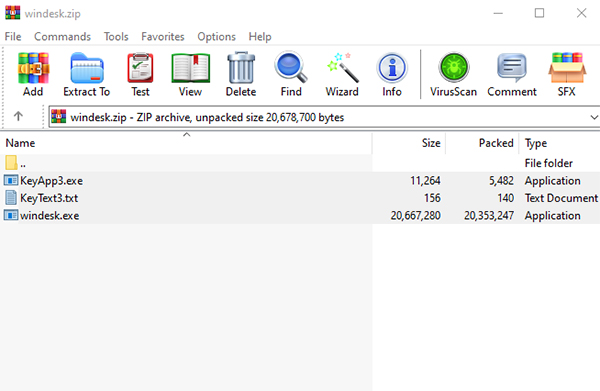This screenshot has width=600, height=391.
Task: Sort by the Packed column header
Action: point(482,143)
